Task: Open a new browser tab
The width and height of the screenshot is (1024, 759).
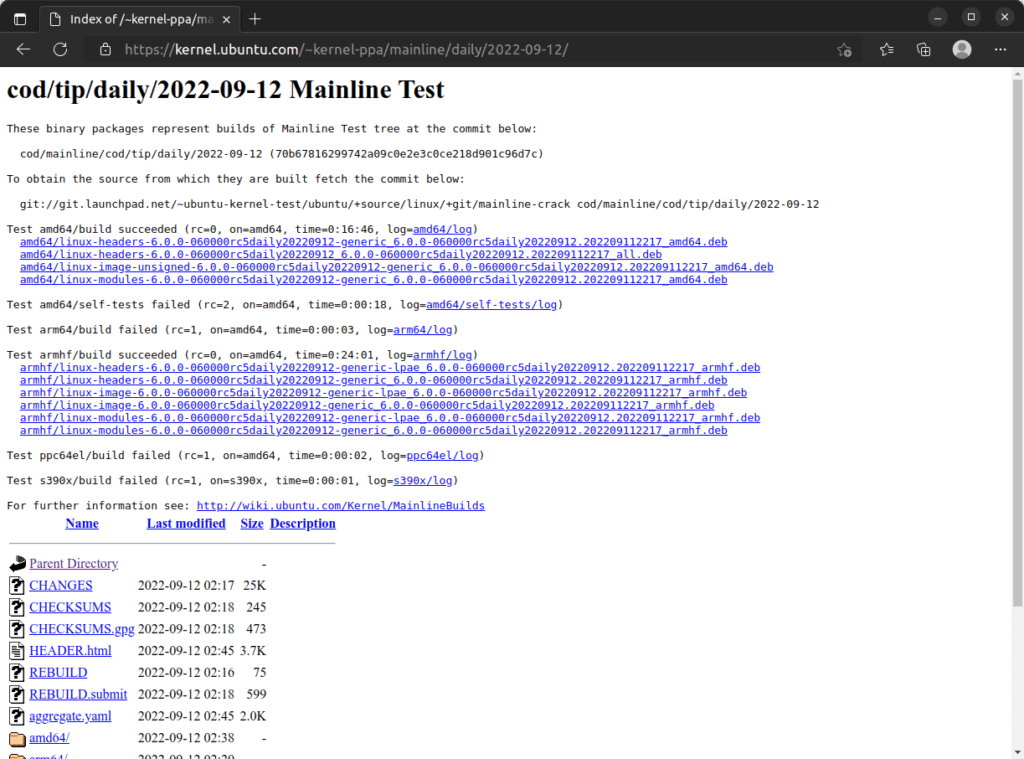Action: [255, 19]
